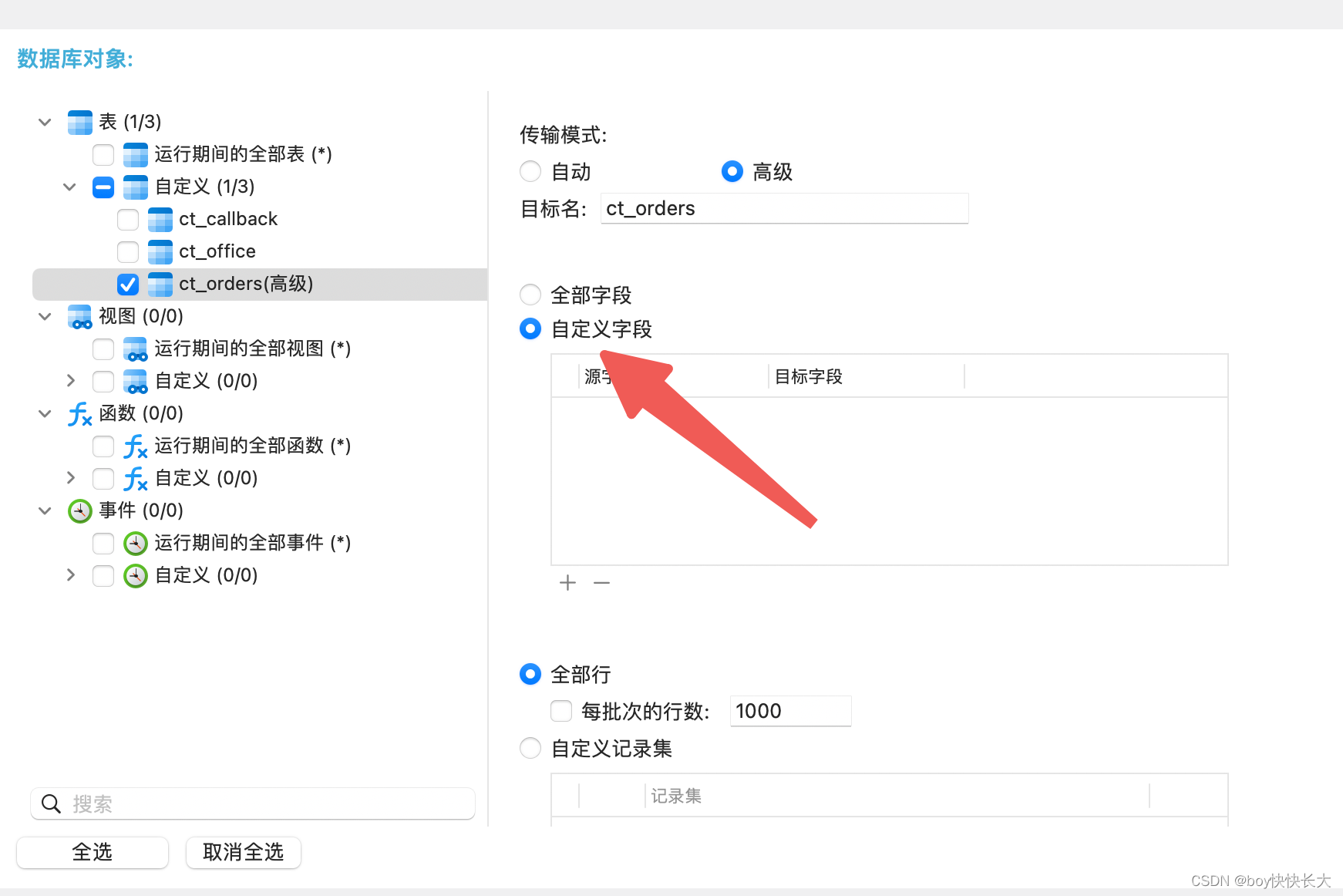Expand the 自定义 node under 函数
Viewport: 1343px width, 896px height.
[x=70, y=478]
